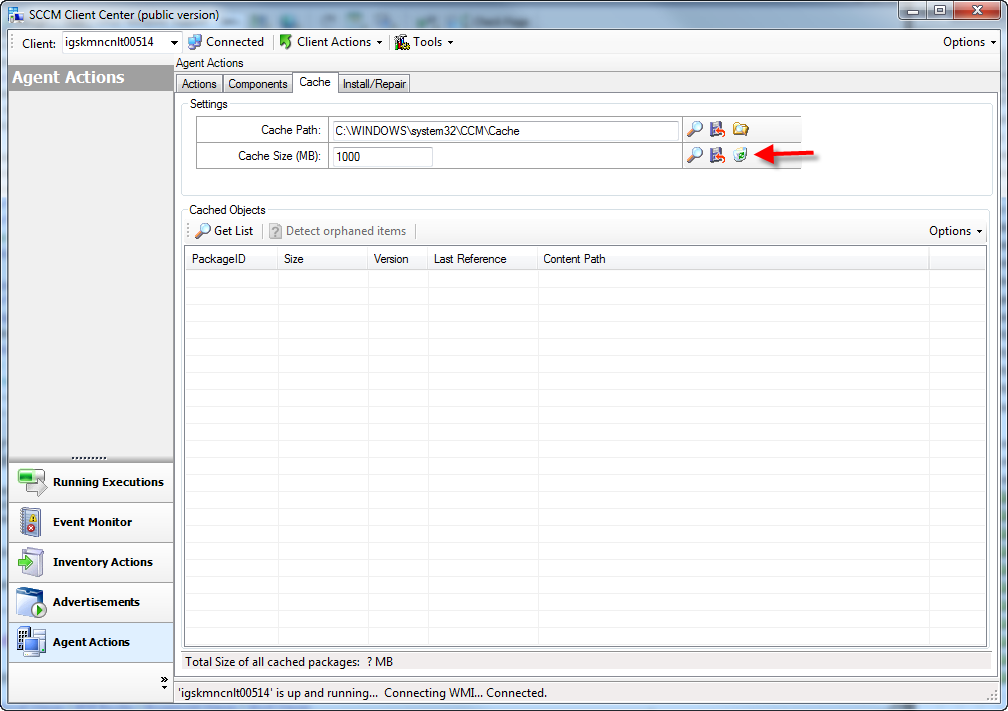Select the Cache tab
Screen dimensions: 1008x711
click(314, 82)
